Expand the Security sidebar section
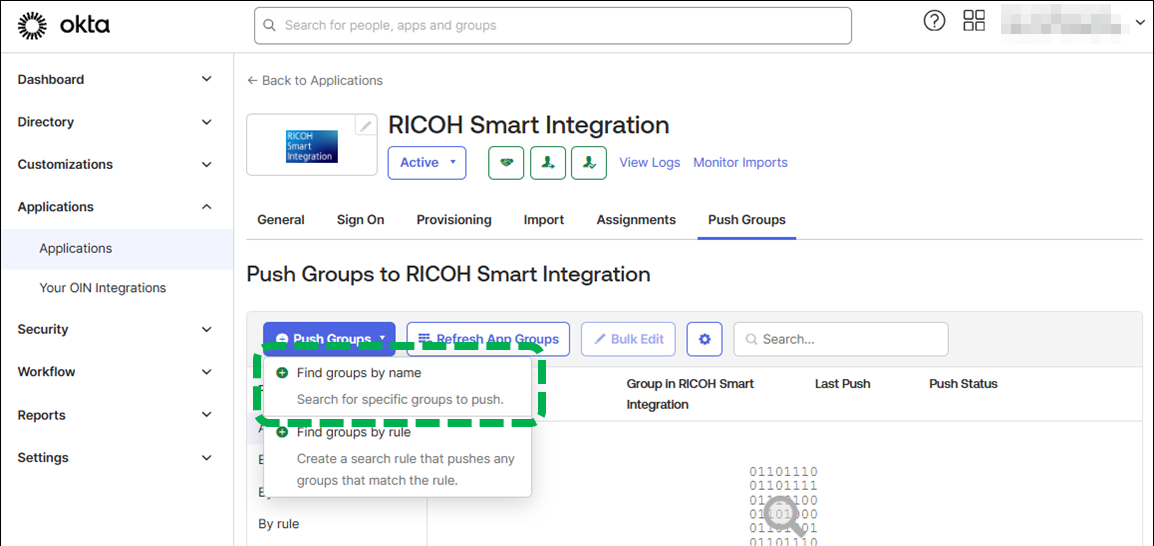1154x546 pixels. tap(115, 329)
